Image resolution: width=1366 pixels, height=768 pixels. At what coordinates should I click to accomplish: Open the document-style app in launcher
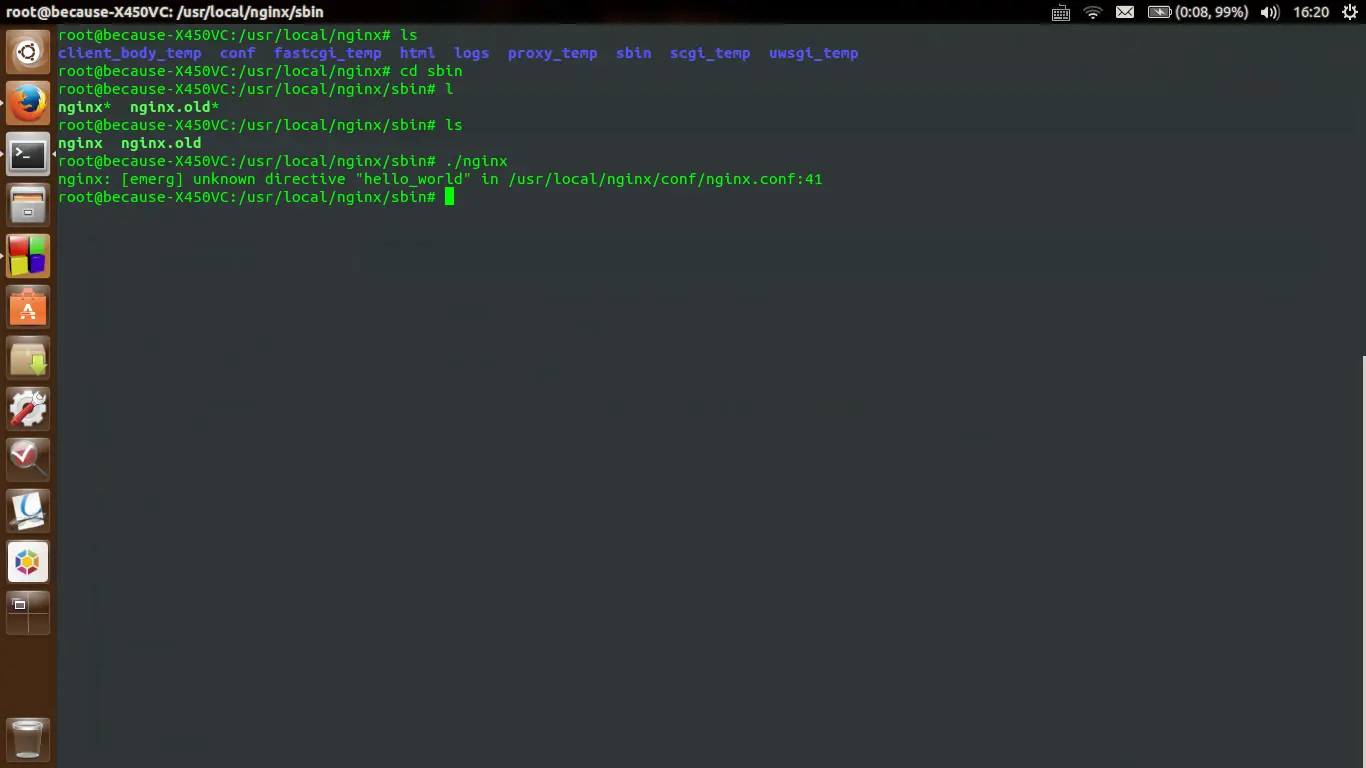(x=28, y=512)
